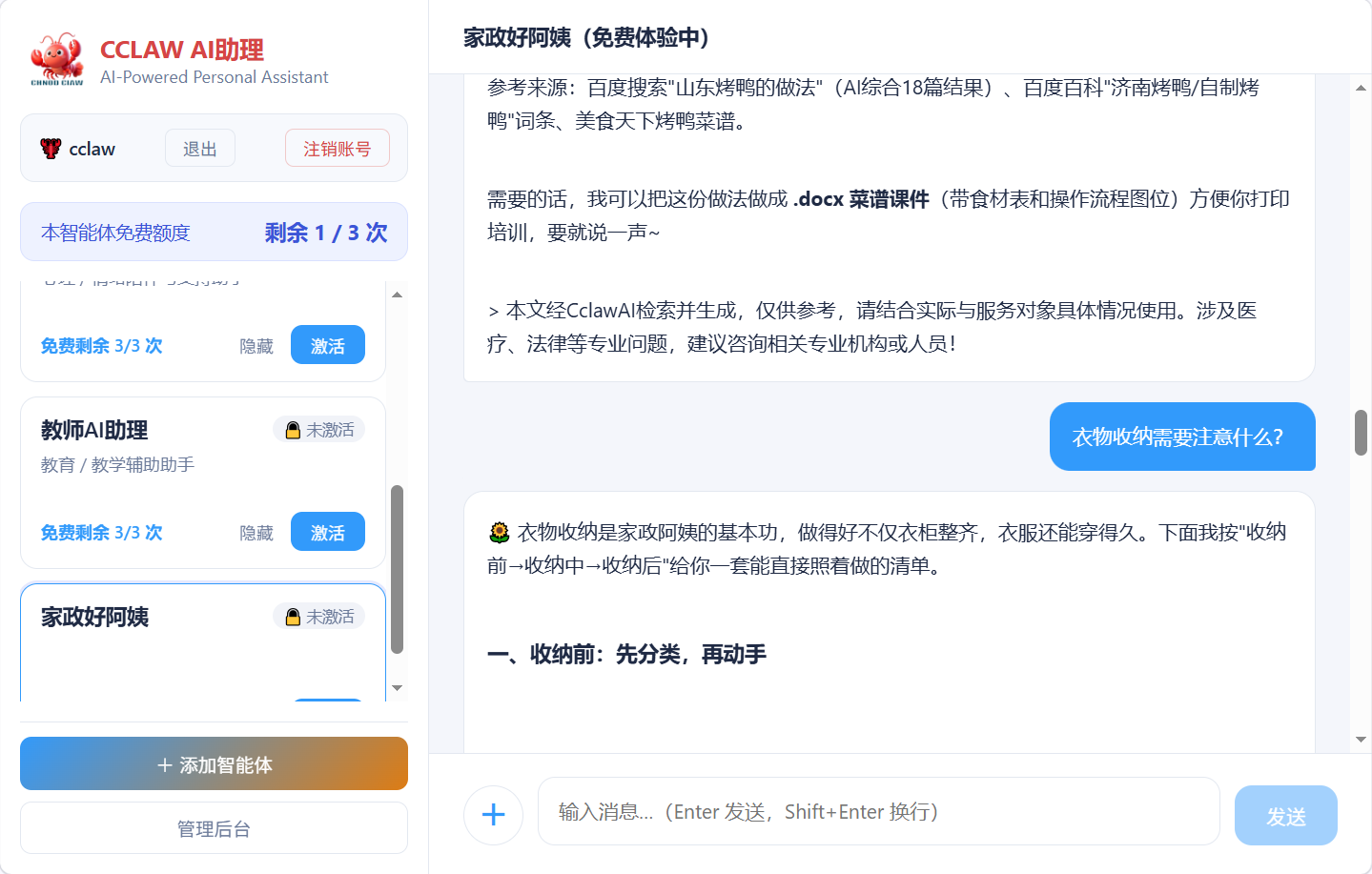
Task: Click the cclaw username text
Action: pyautogui.click(x=92, y=149)
